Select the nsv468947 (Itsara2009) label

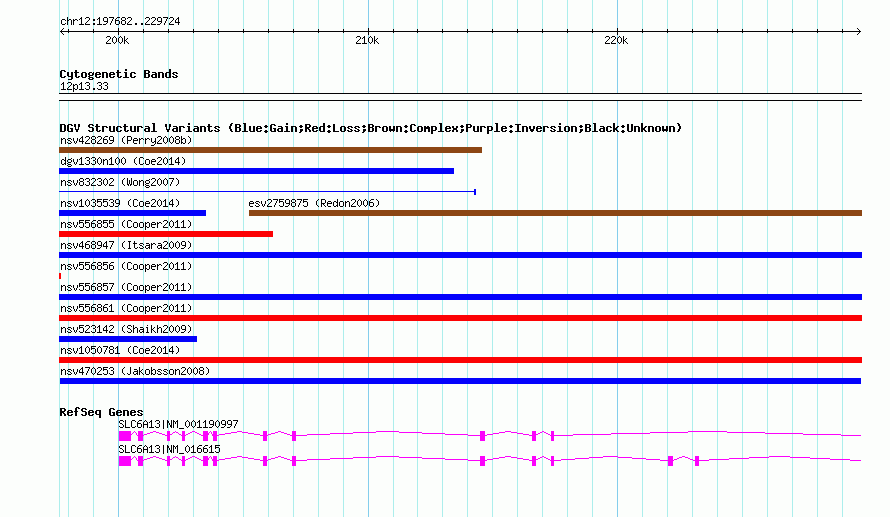point(126,245)
